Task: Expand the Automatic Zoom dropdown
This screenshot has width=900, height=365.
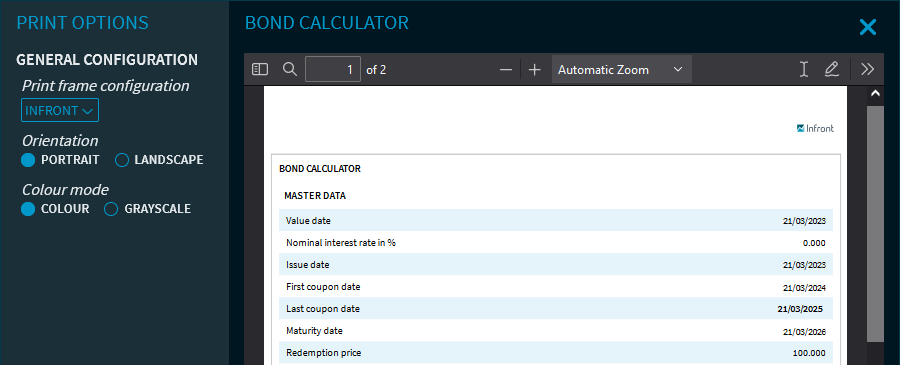Action: tap(622, 70)
